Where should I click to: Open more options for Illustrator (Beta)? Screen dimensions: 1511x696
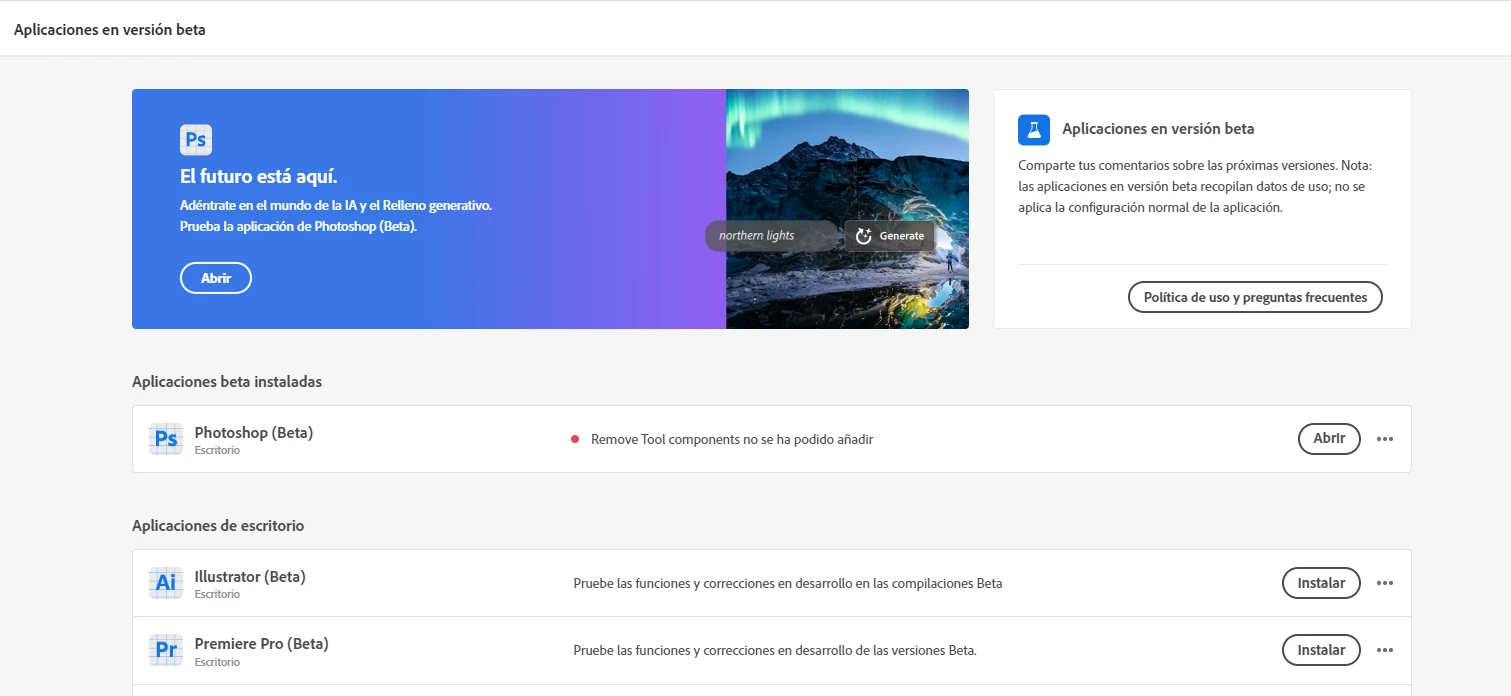pyautogui.click(x=1385, y=583)
